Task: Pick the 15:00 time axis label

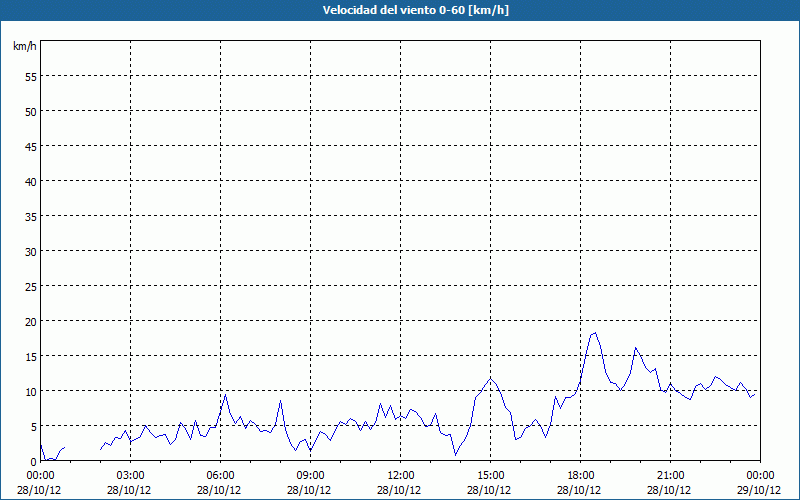Action: click(490, 476)
